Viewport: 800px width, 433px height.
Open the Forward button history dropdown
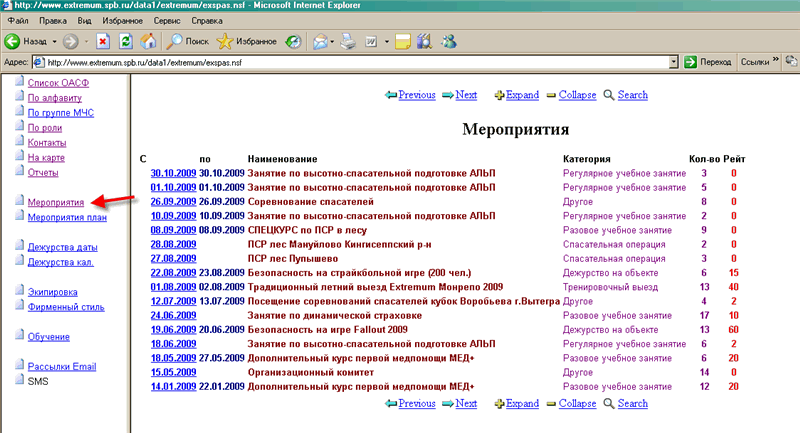point(86,41)
